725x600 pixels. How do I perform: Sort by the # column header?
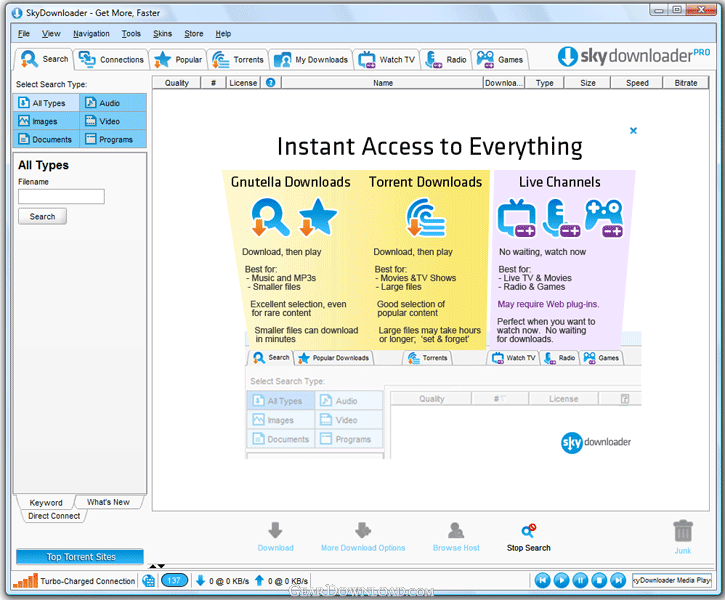coord(213,83)
